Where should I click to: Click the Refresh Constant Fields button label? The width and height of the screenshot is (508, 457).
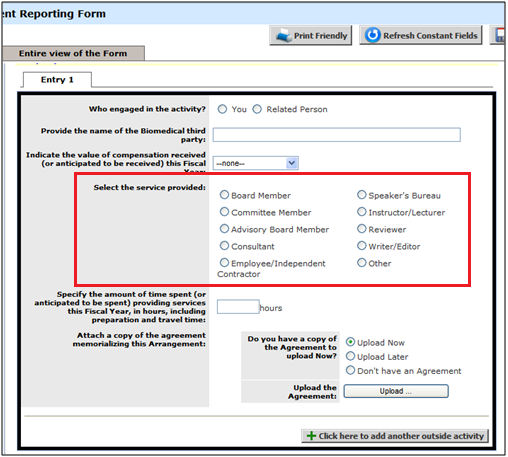tap(430, 36)
